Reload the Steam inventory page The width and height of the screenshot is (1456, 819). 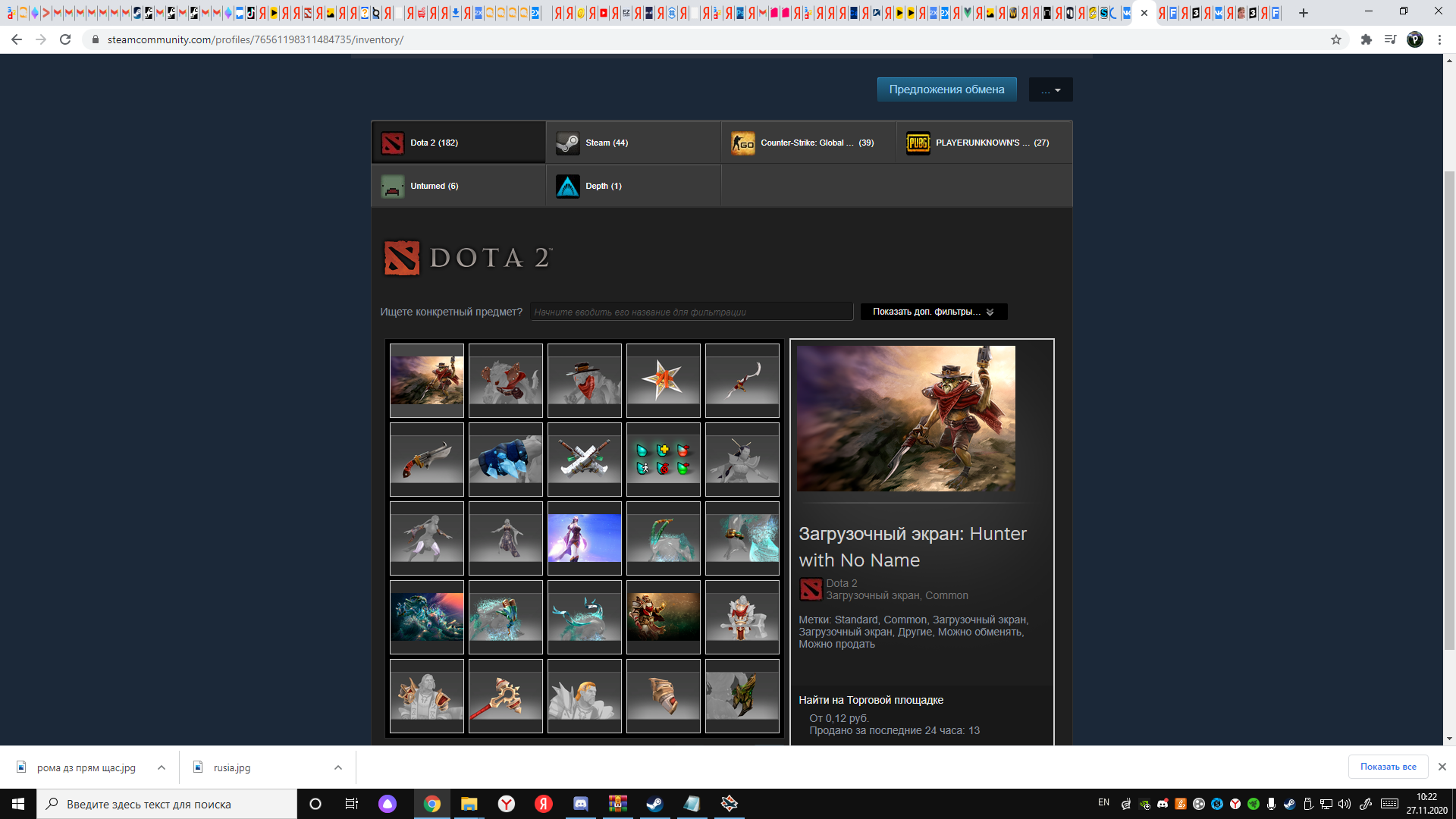click(x=65, y=39)
